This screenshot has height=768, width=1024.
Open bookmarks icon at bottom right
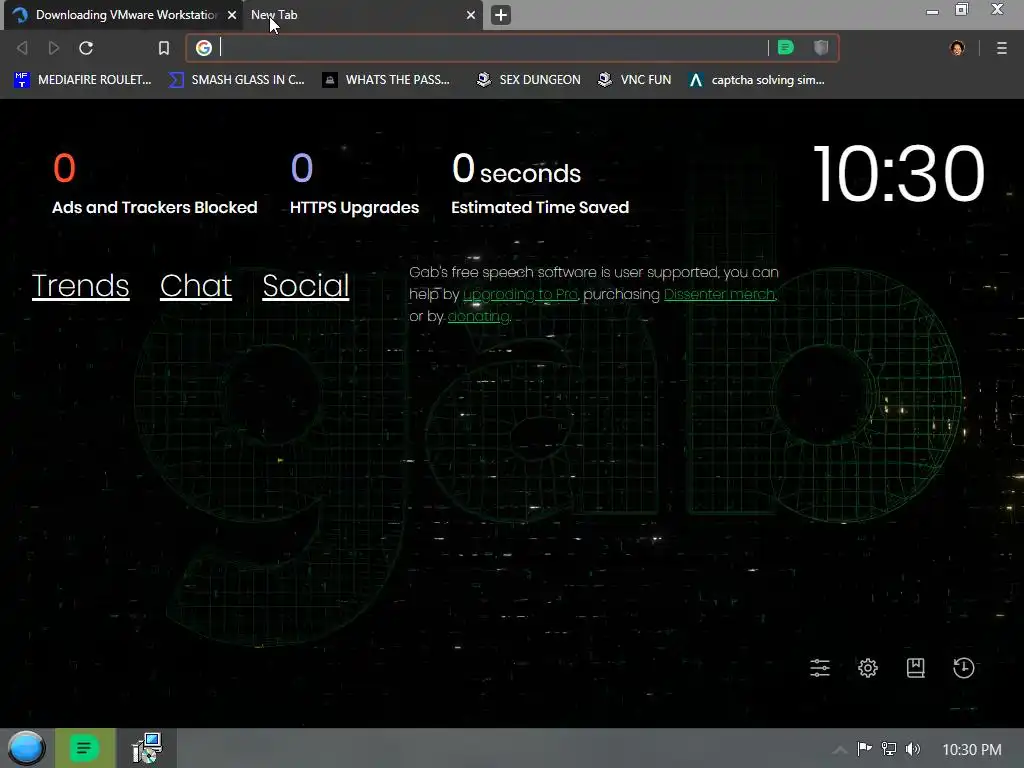[916, 667]
